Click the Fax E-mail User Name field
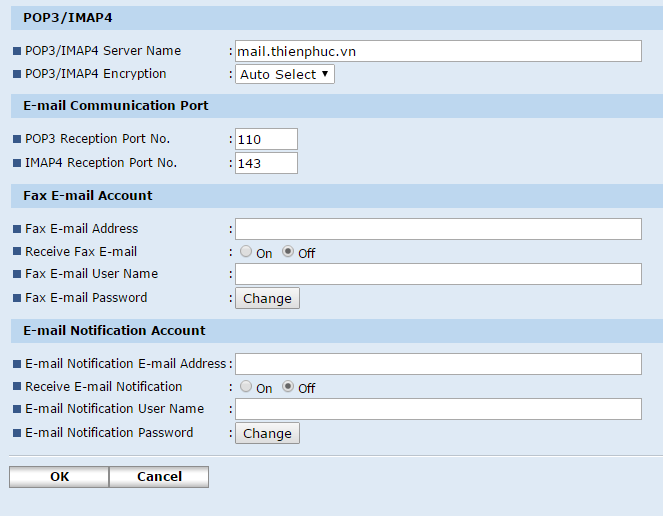Screen dimensions: 663x516 point(437,274)
